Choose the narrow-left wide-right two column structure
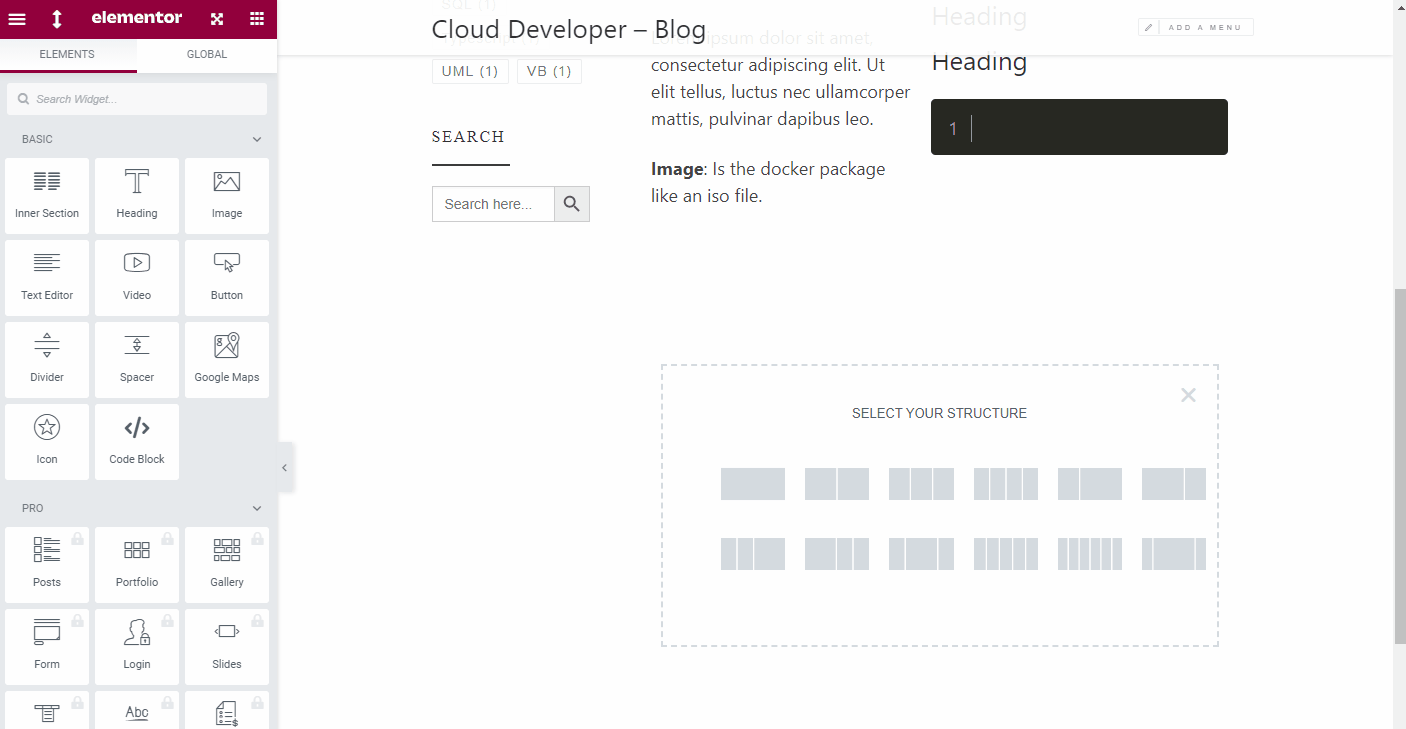Image resolution: width=1406 pixels, height=729 pixels. (x=1090, y=484)
